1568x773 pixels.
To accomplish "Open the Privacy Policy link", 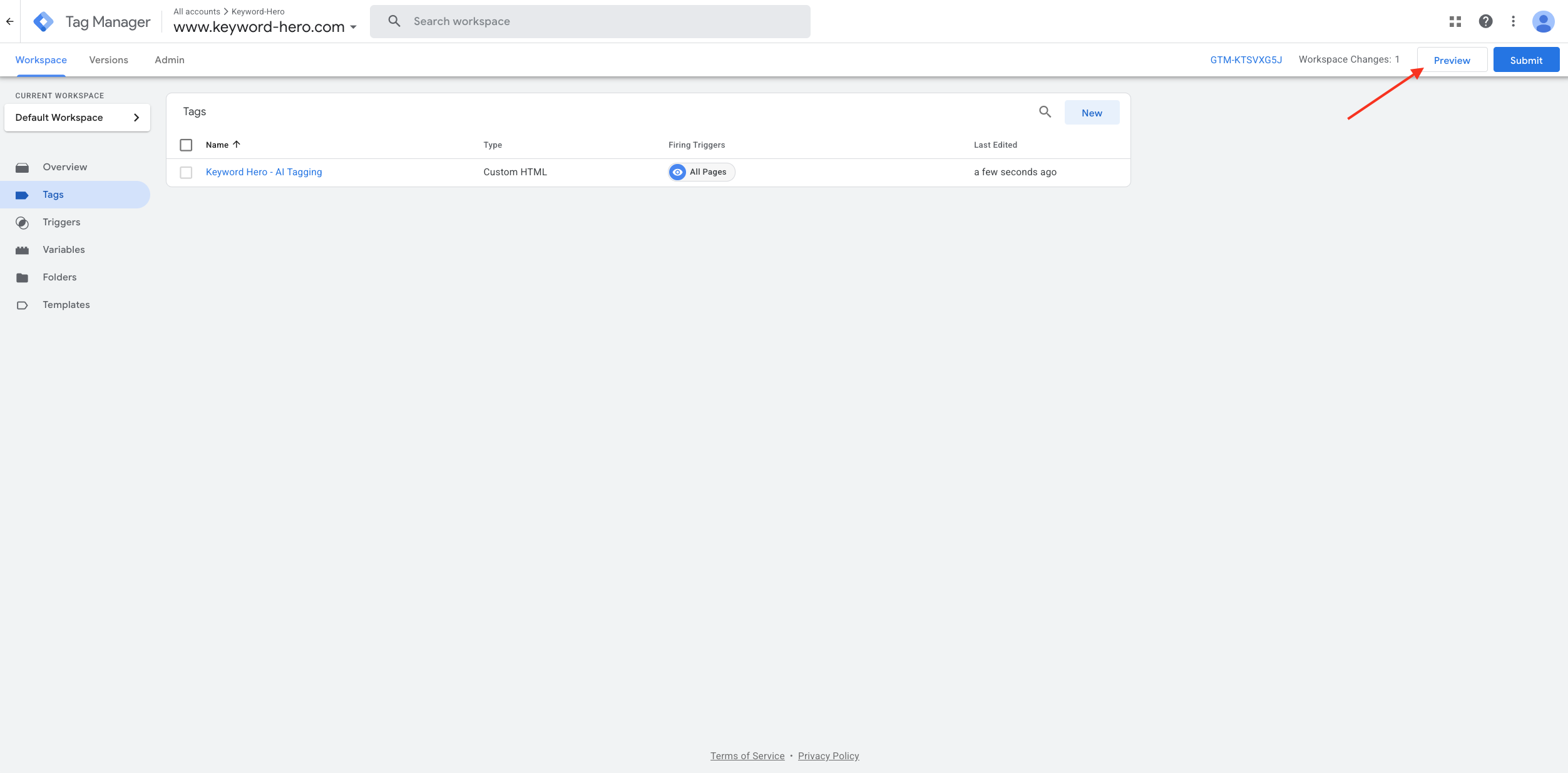I will pos(828,756).
